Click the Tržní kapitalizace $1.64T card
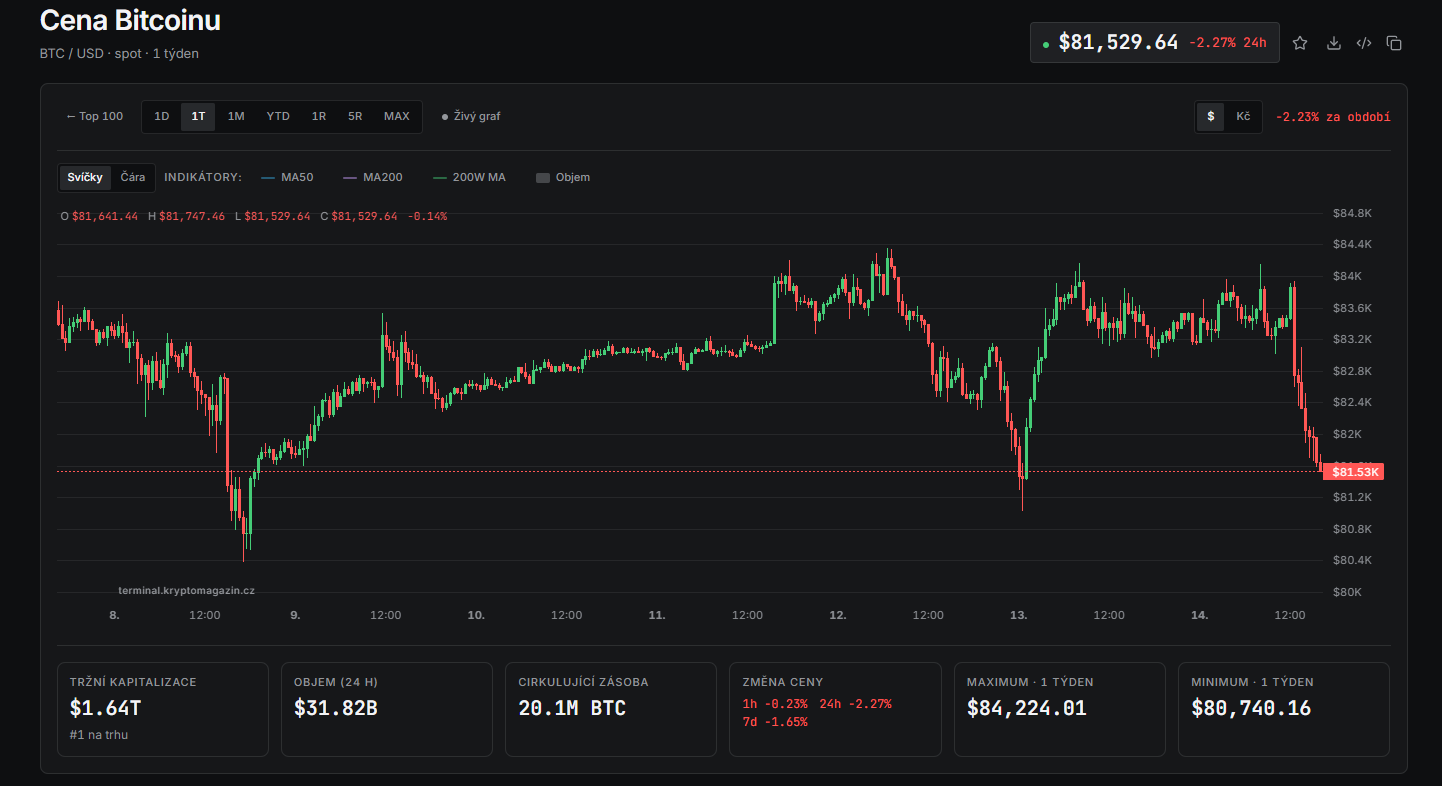 click(163, 709)
